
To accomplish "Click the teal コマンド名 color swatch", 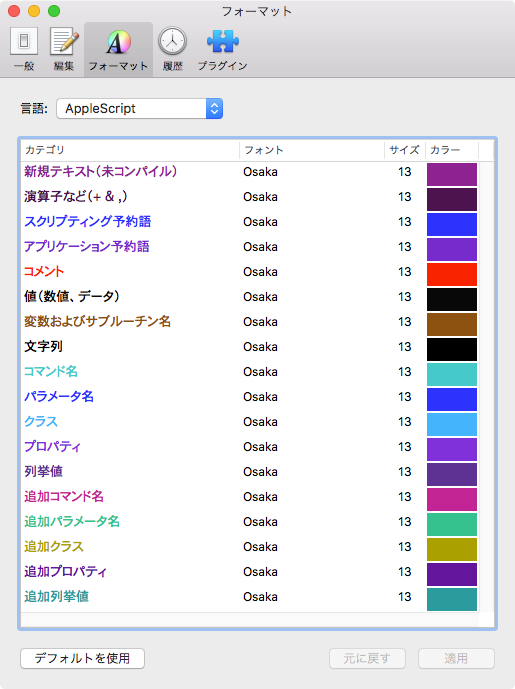I will click(x=452, y=374).
